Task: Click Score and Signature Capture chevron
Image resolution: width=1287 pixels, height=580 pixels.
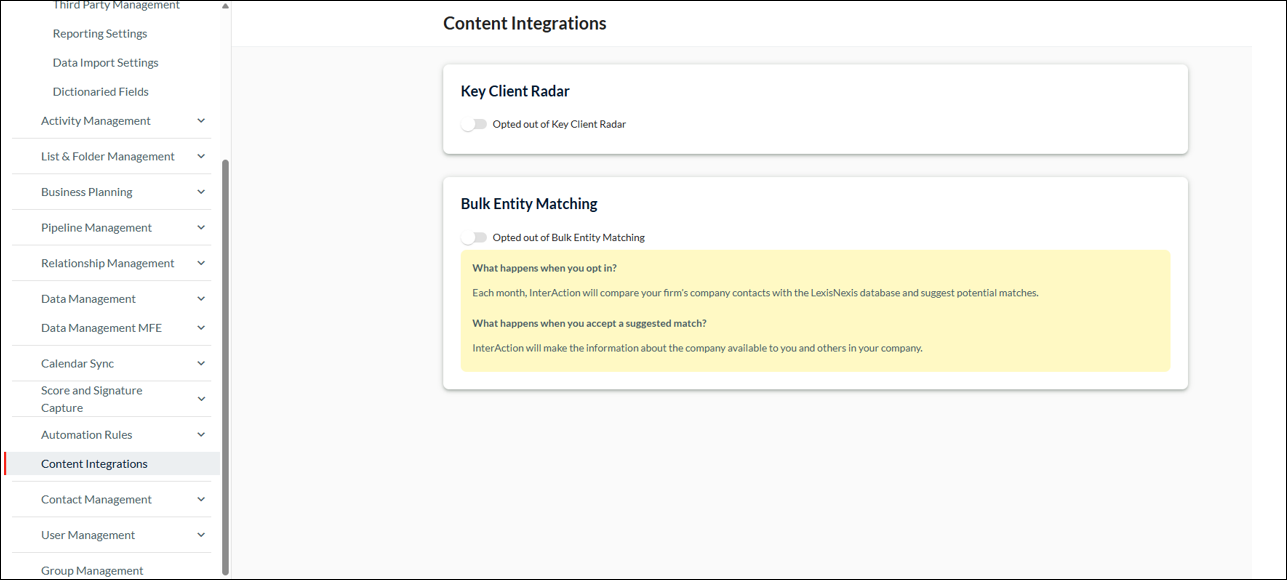Action: pos(201,399)
